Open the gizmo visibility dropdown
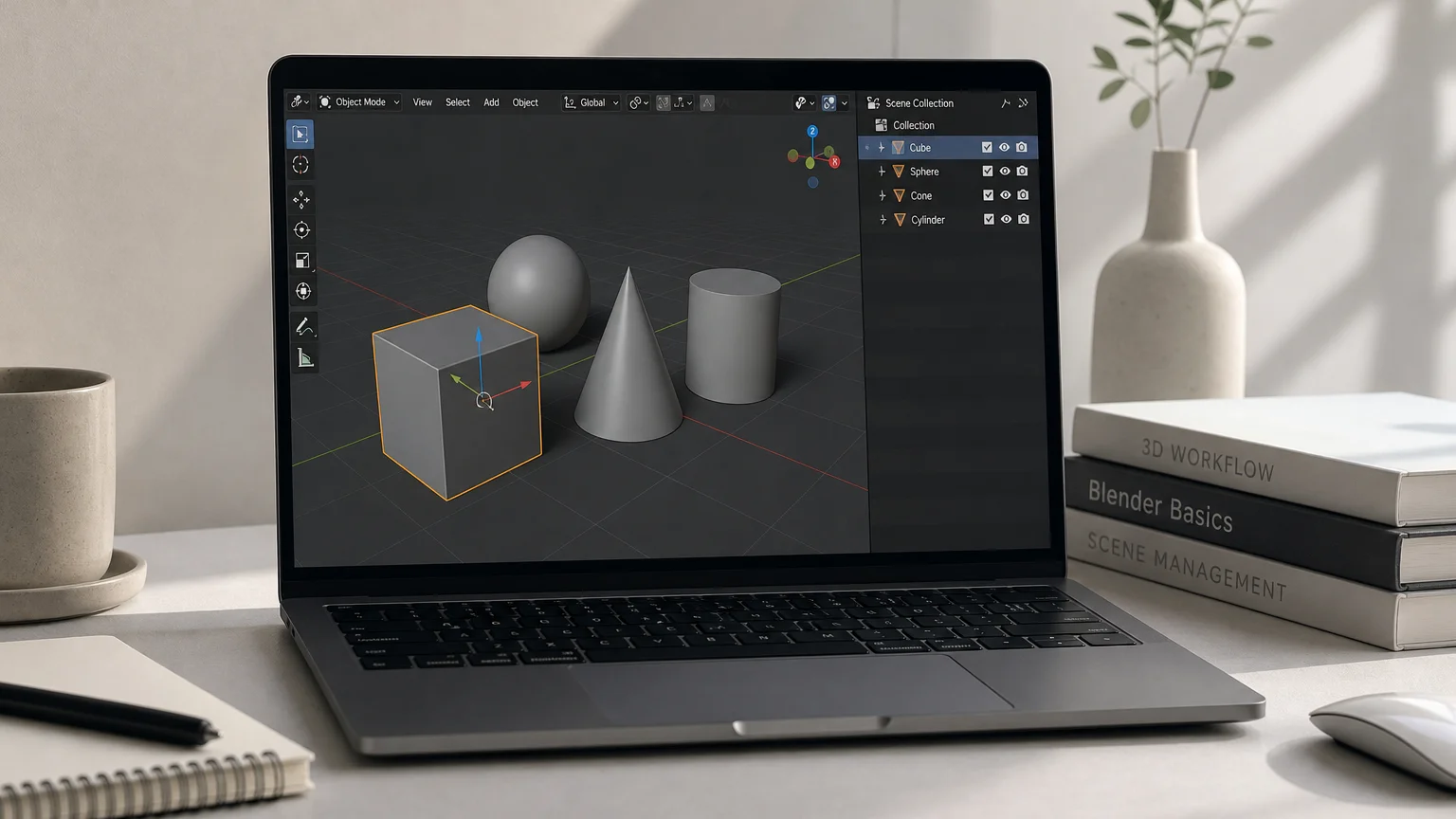The image size is (1456, 819). pyautogui.click(x=804, y=102)
